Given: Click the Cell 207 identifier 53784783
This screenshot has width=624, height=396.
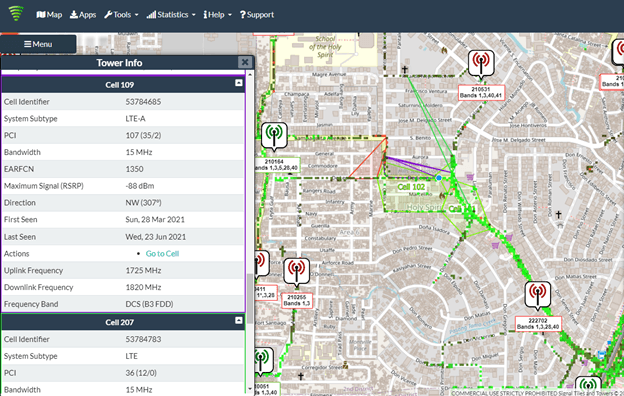Looking at the screenshot, I should click(143, 339).
